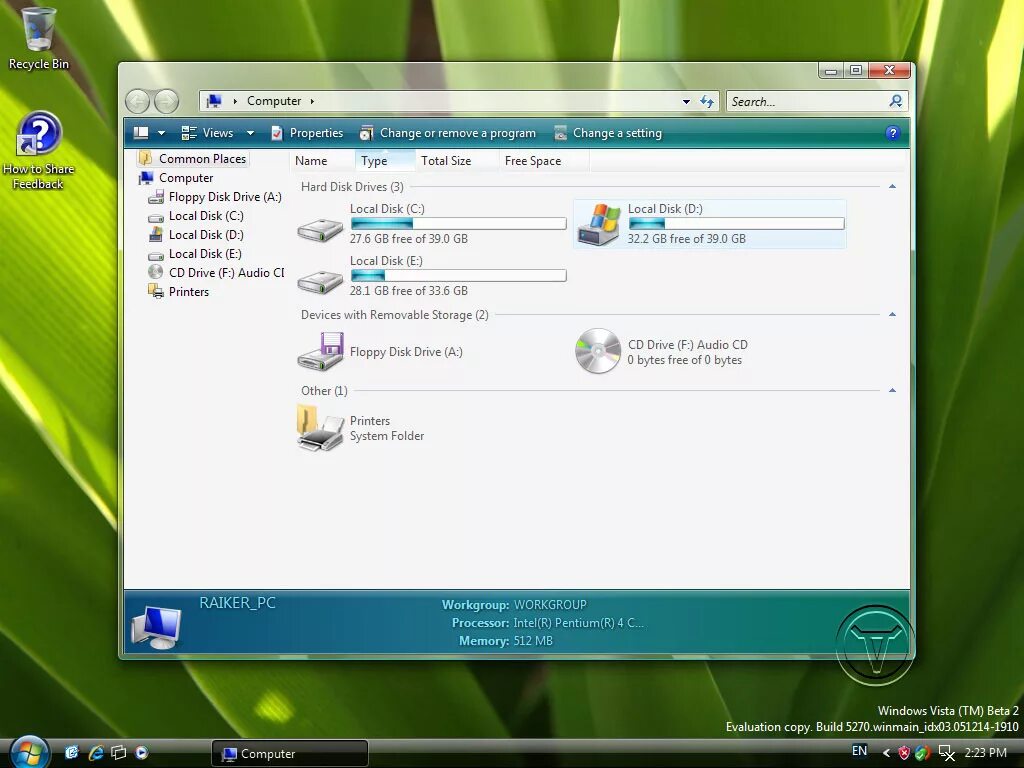Sort by the Total Size column header

tap(457, 161)
